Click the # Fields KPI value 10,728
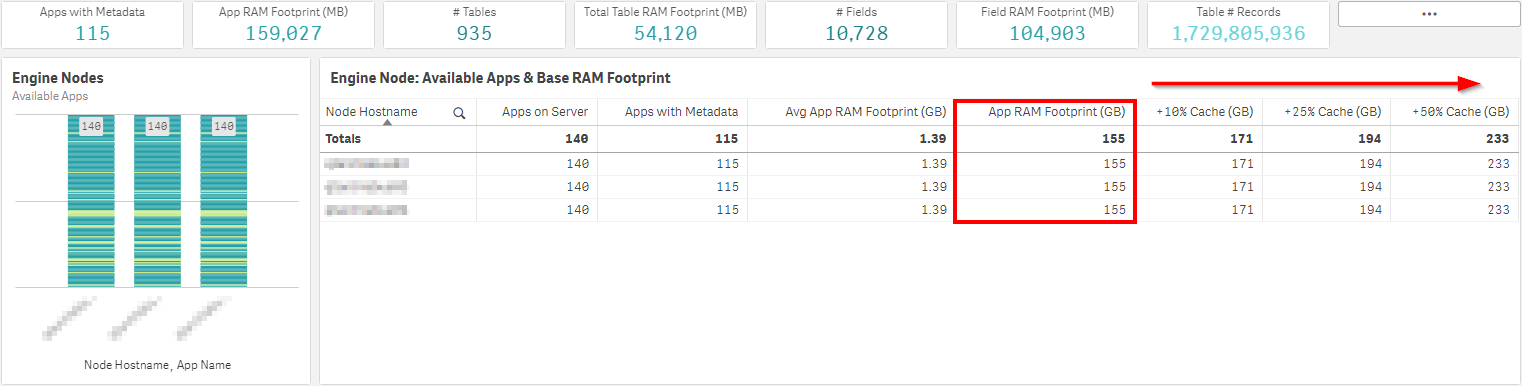Screen dimensions: 1522x386 [x=856, y=33]
